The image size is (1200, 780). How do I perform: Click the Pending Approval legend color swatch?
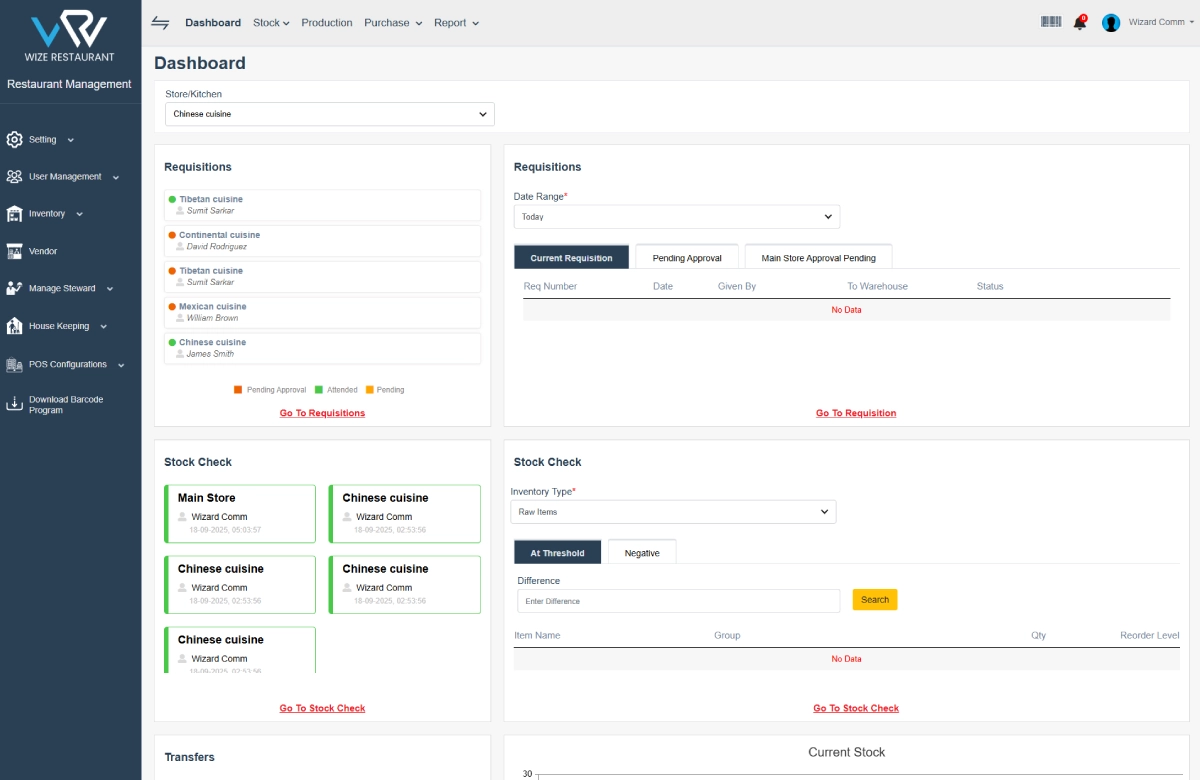238,390
